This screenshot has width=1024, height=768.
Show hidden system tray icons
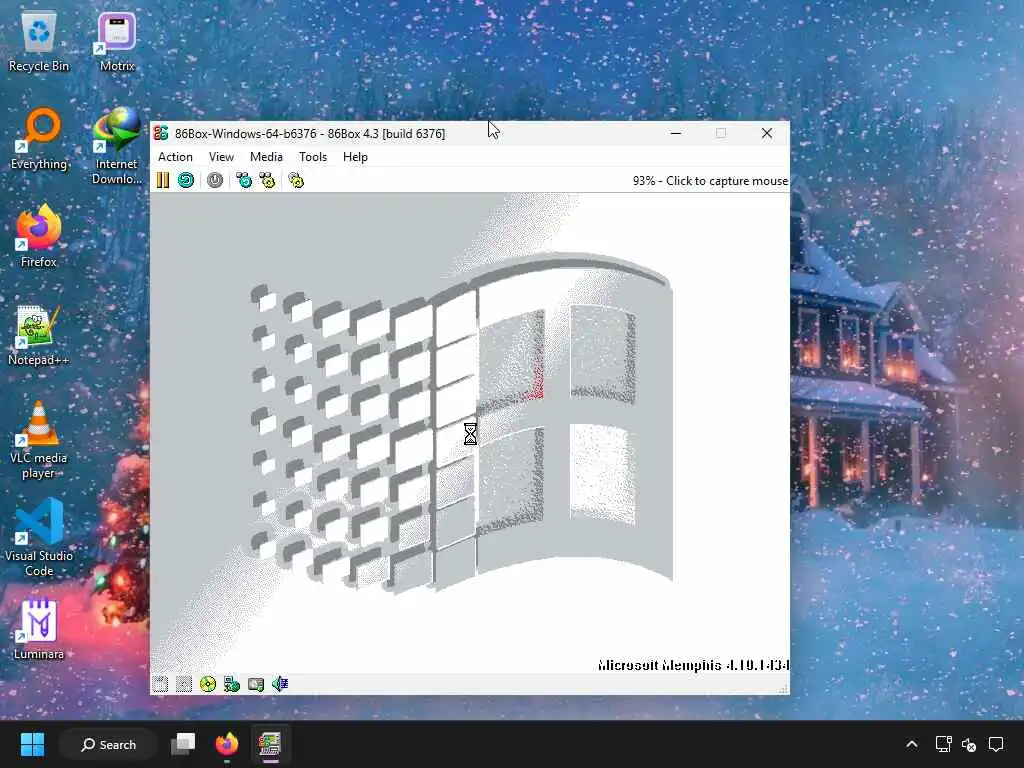point(912,744)
